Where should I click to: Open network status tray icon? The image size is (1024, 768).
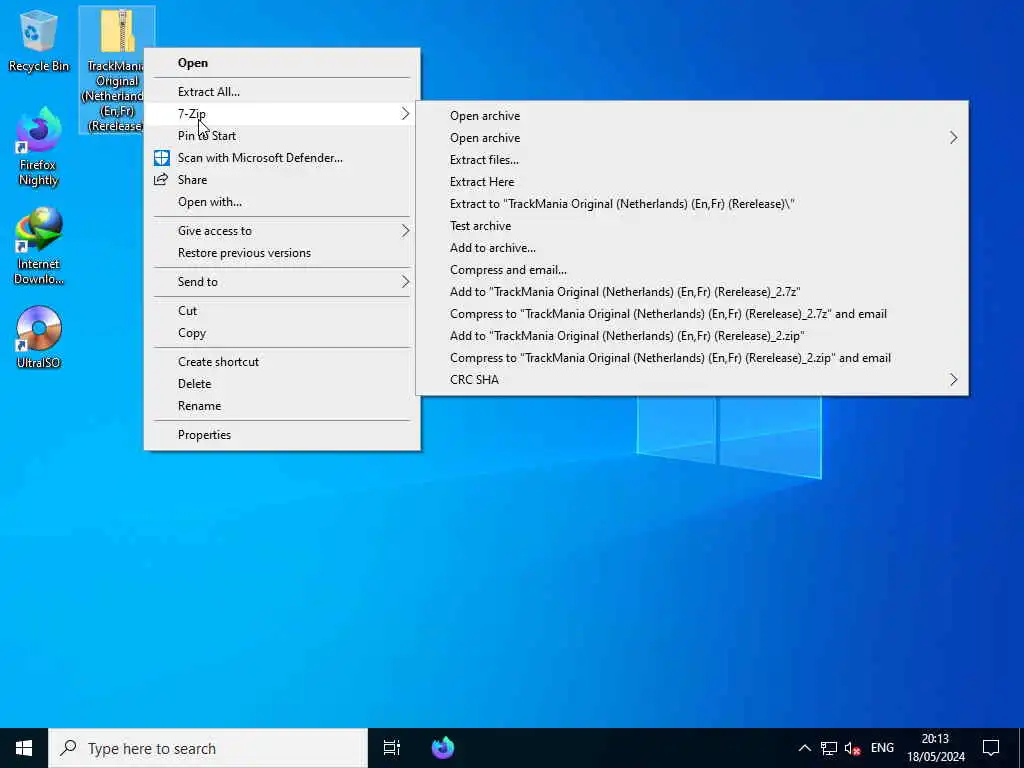[x=829, y=748]
